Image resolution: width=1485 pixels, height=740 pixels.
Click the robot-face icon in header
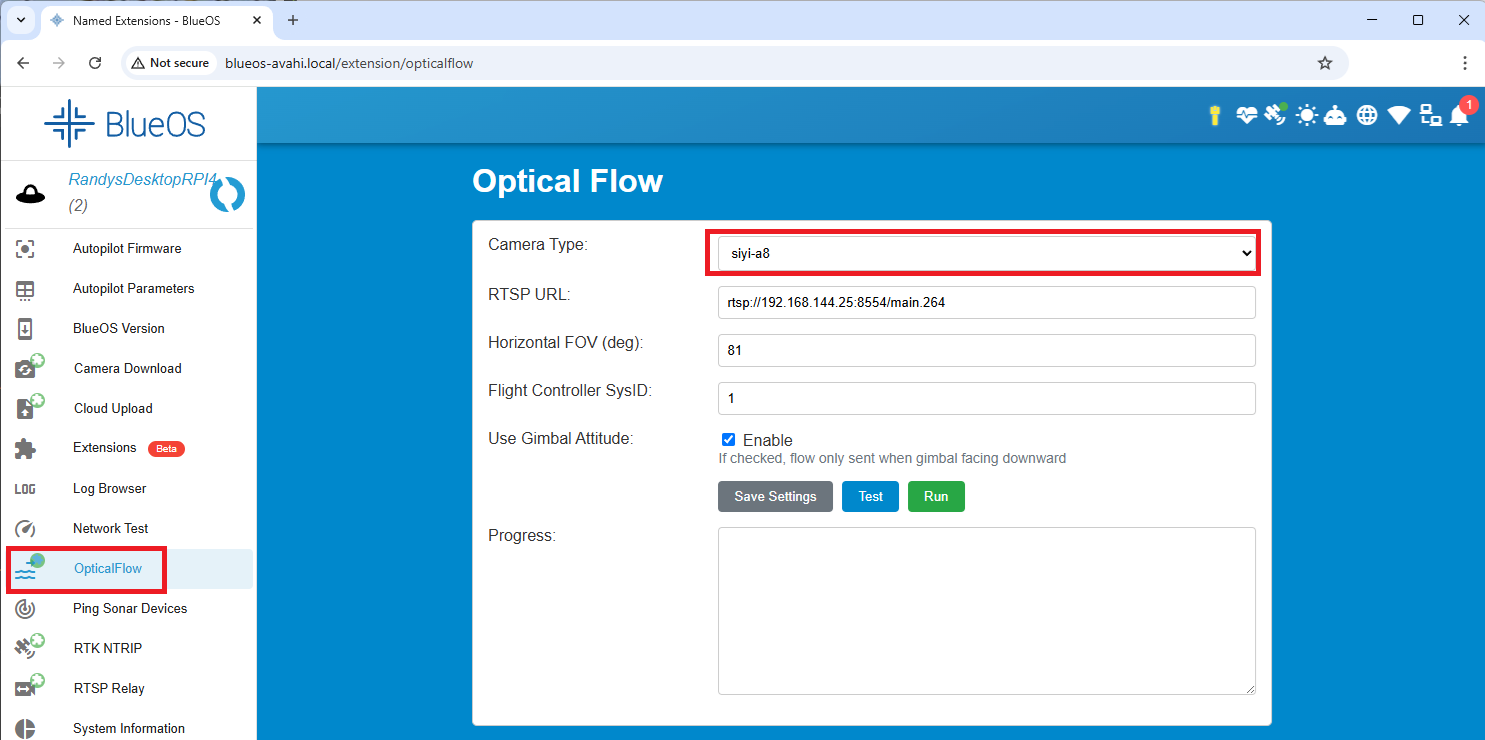1336,116
